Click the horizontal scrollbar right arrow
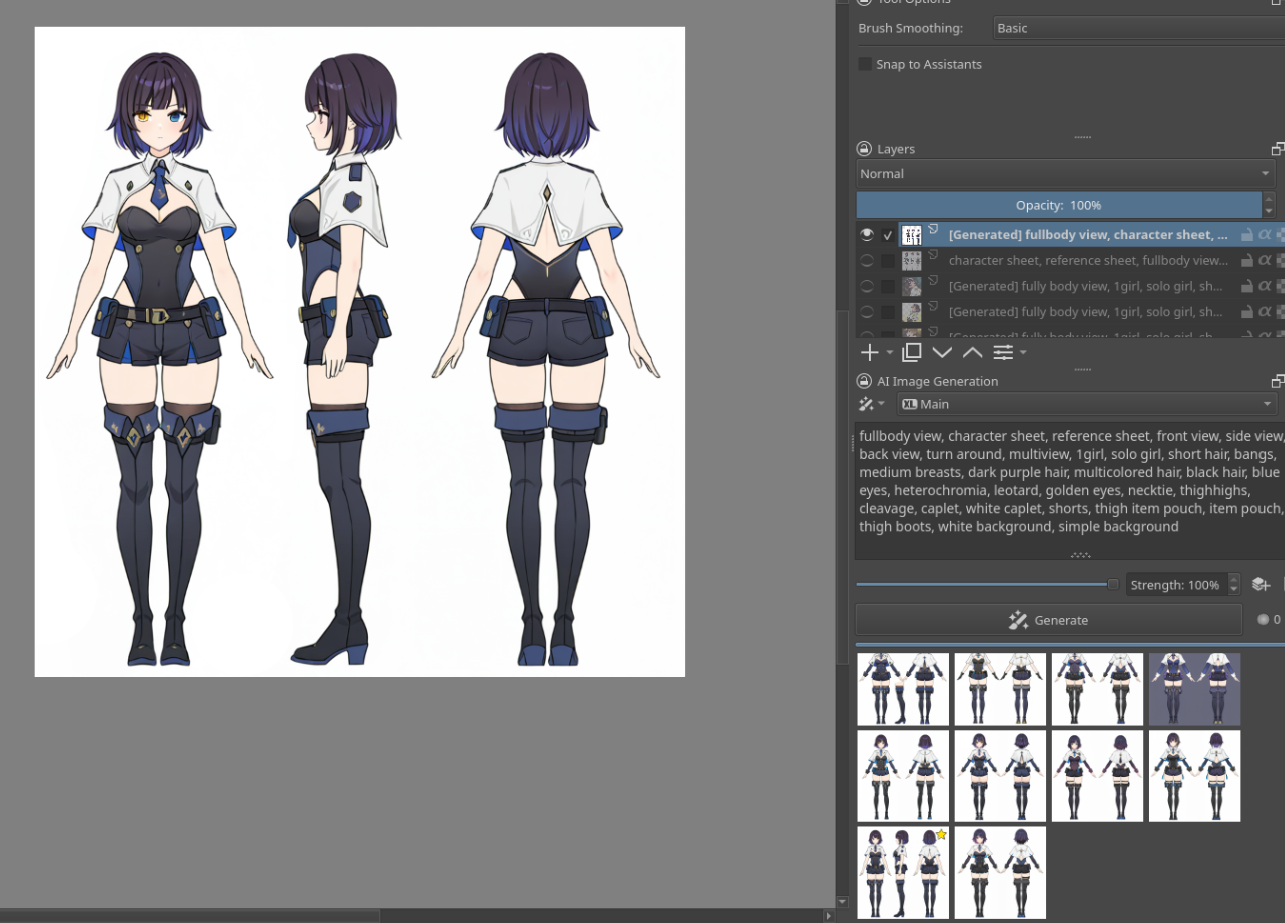 tap(828, 916)
